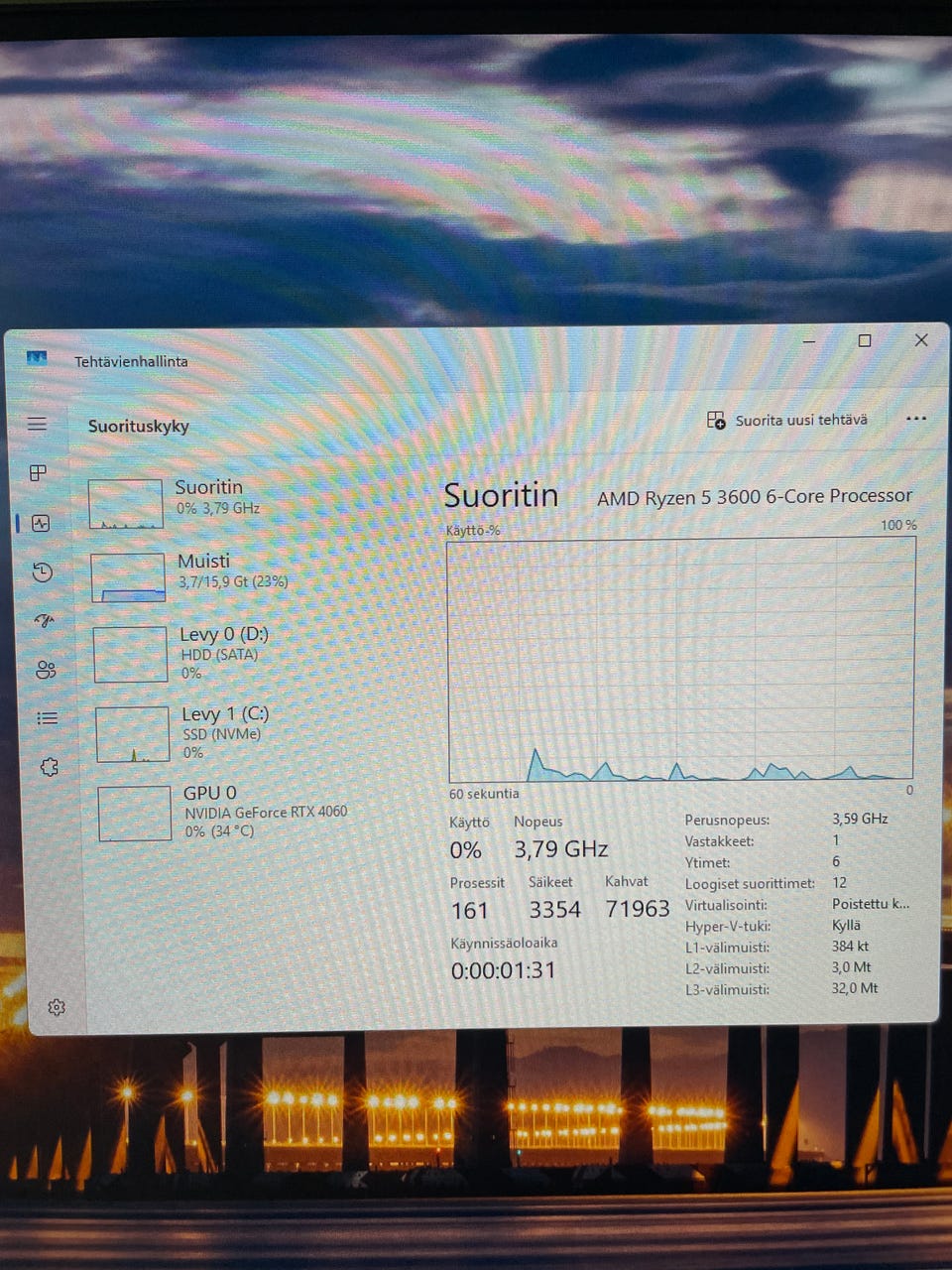Click the Säikeet count 3354

tap(555, 910)
